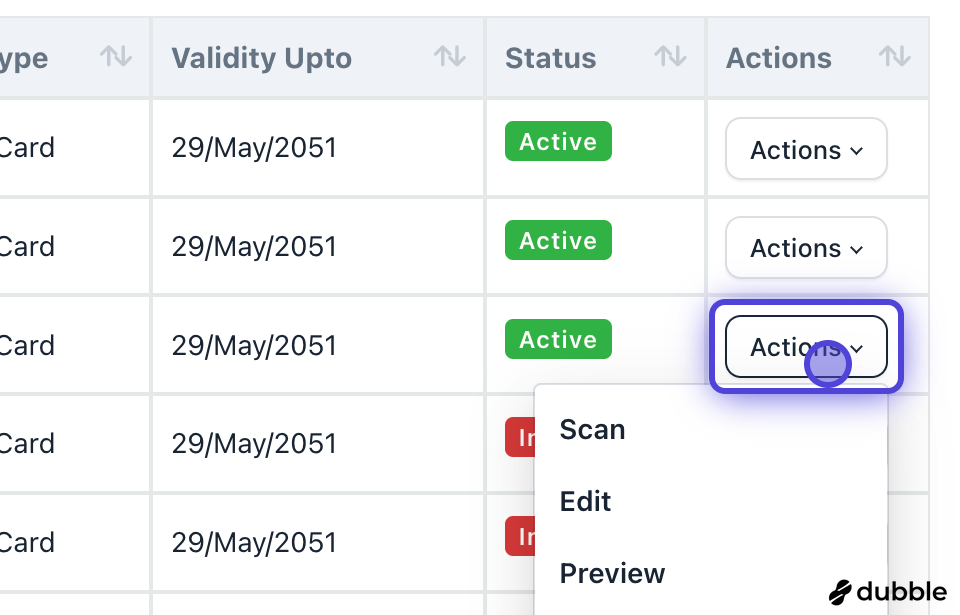Image resolution: width=960 pixels, height=615 pixels.
Task: Click the first row Active status badge
Action: point(558,142)
